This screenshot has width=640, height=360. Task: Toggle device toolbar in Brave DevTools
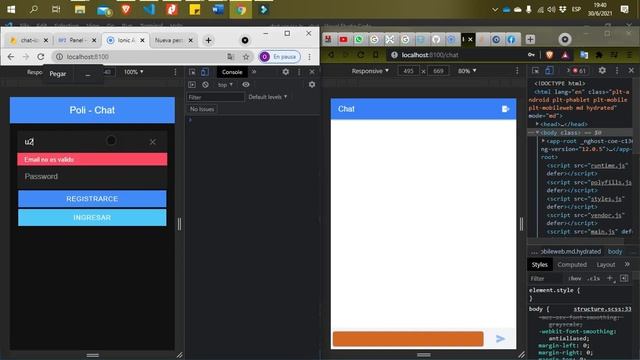(x=549, y=71)
